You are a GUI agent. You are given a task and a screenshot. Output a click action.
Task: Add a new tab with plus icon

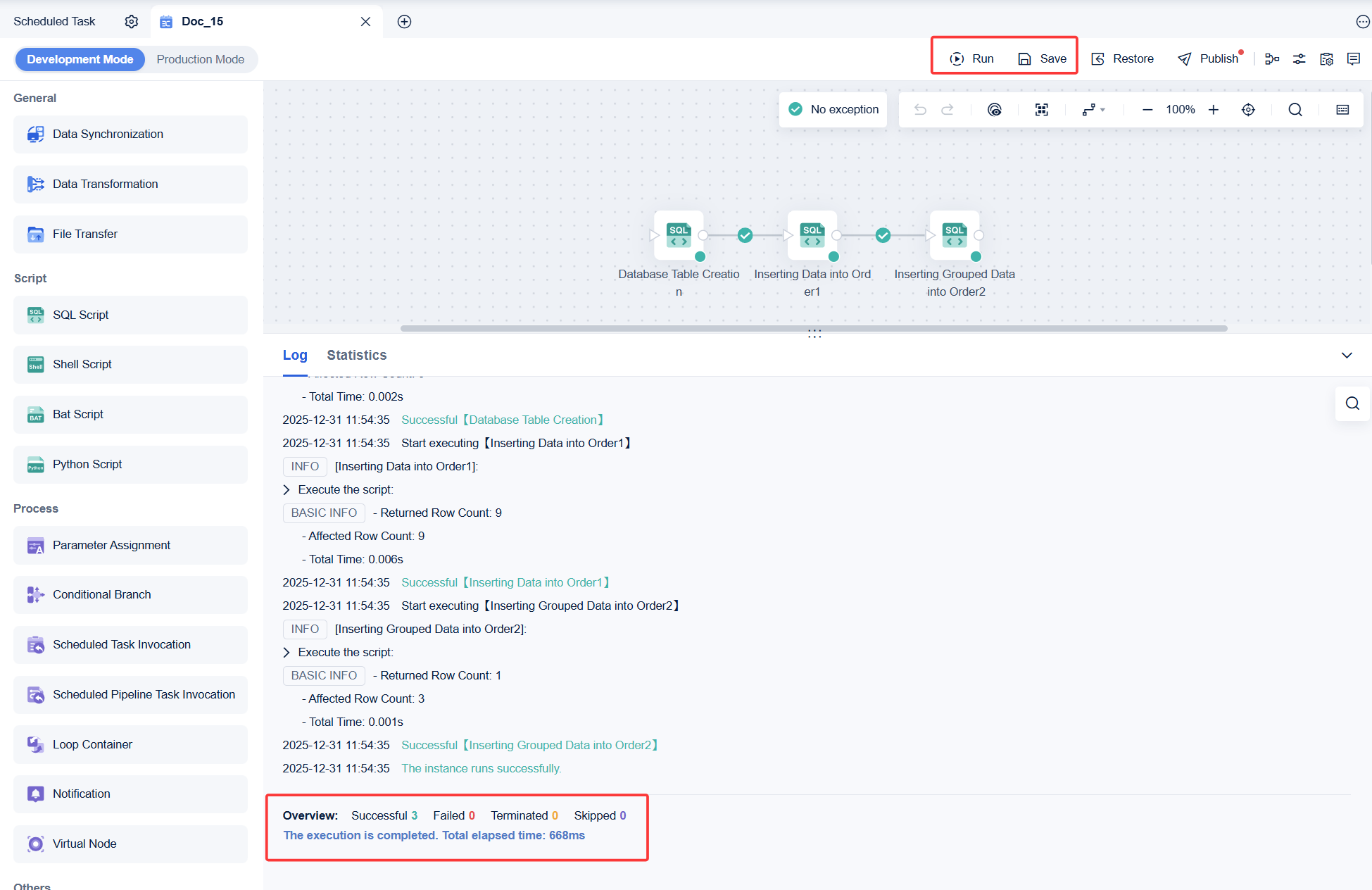[404, 21]
